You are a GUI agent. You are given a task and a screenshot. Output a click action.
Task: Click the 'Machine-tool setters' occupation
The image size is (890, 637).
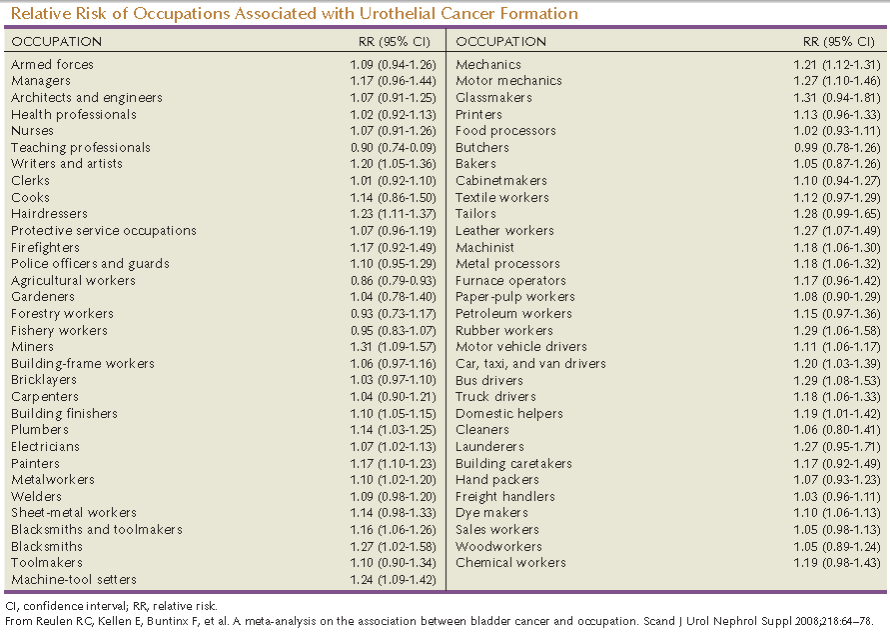(x=74, y=580)
